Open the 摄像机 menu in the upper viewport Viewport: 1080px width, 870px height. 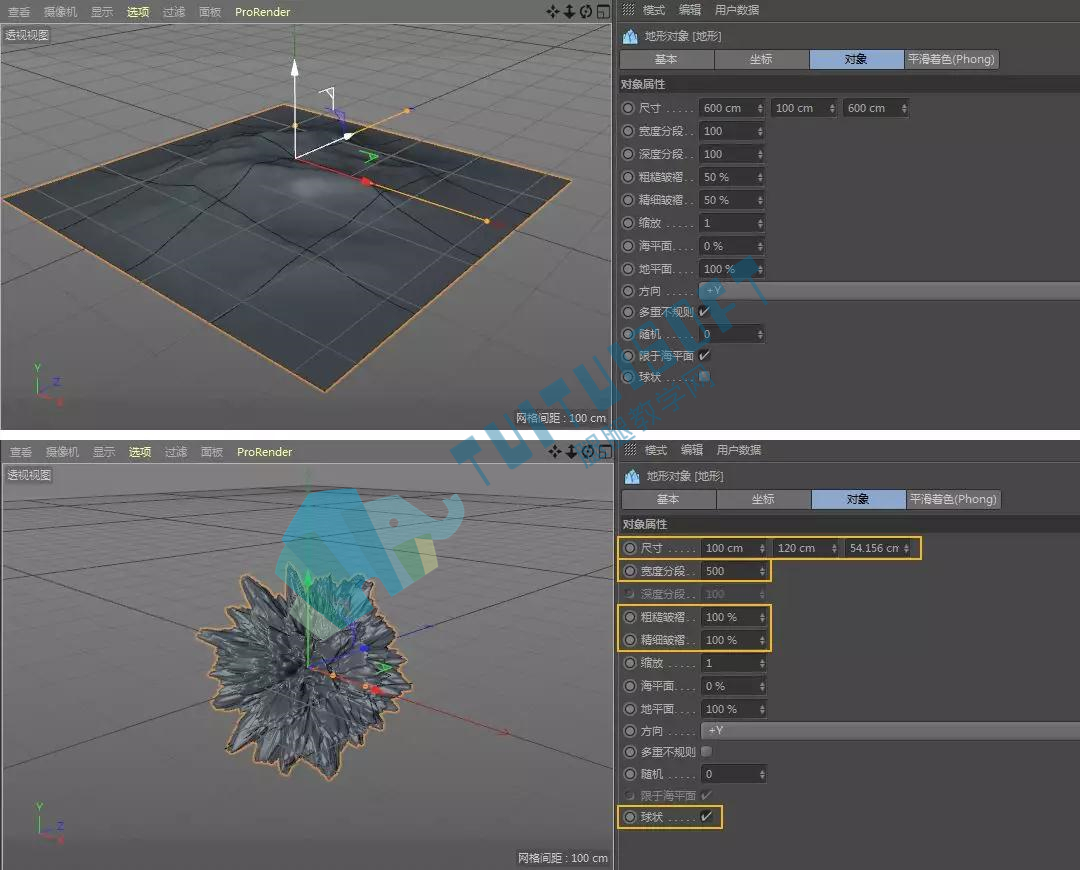click(61, 12)
